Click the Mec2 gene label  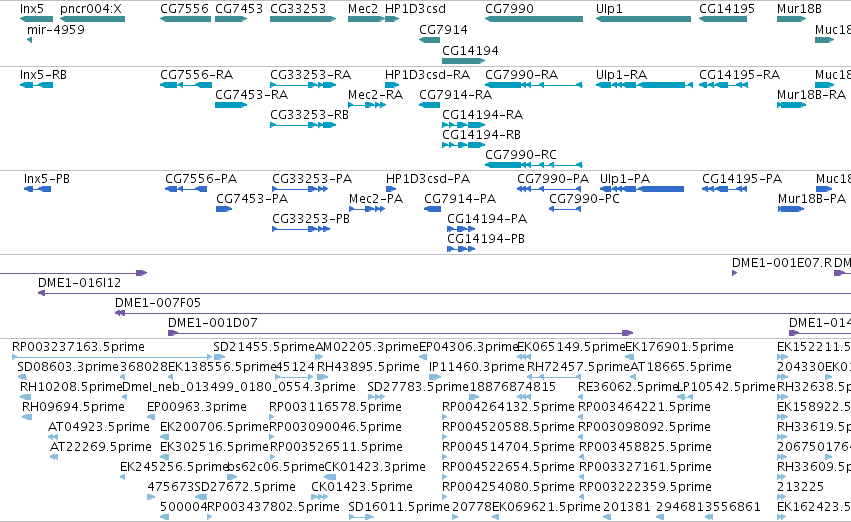pos(363,9)
